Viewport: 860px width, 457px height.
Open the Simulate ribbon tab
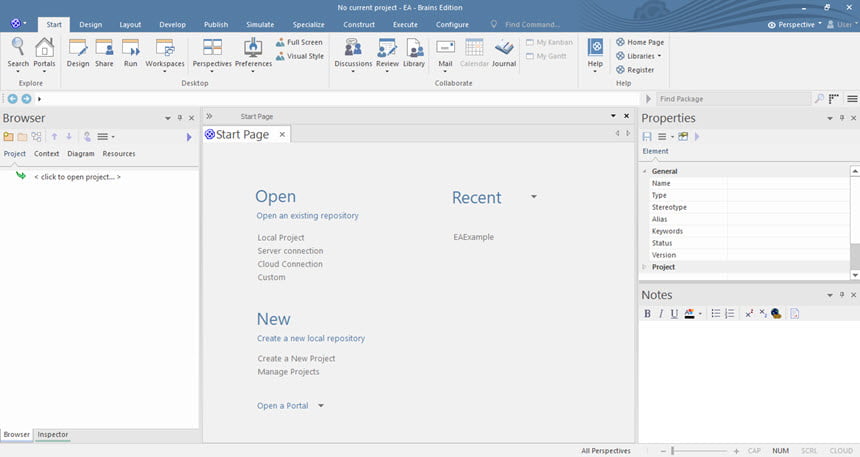coord(260,25)
